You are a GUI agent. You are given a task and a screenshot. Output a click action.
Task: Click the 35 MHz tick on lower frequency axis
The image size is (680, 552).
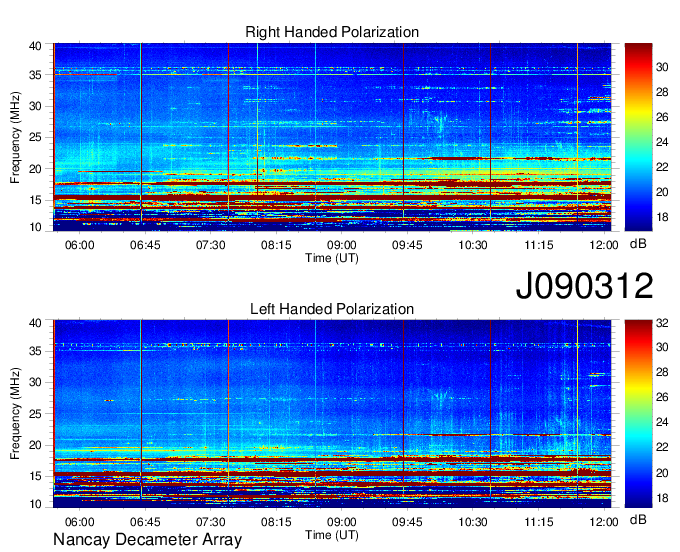point(35,351)
